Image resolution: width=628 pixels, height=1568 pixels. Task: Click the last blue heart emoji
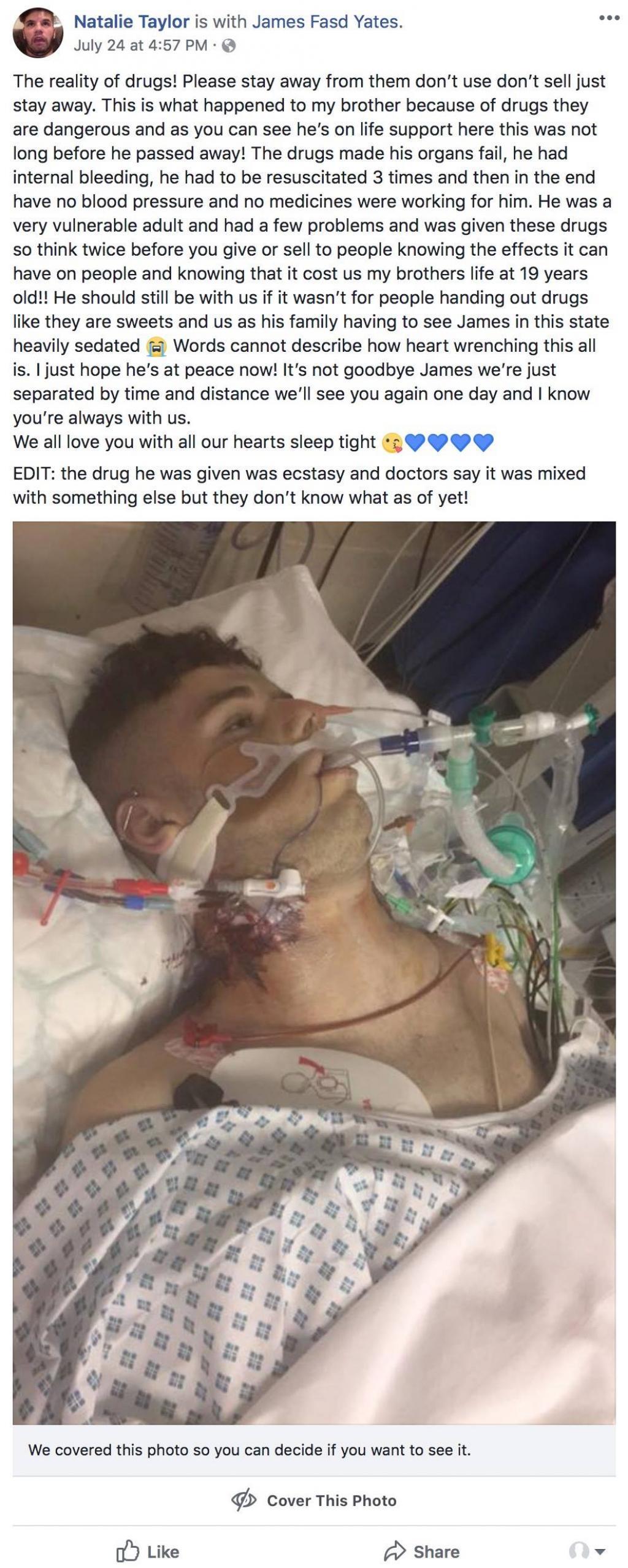click(x=483, y=443)
